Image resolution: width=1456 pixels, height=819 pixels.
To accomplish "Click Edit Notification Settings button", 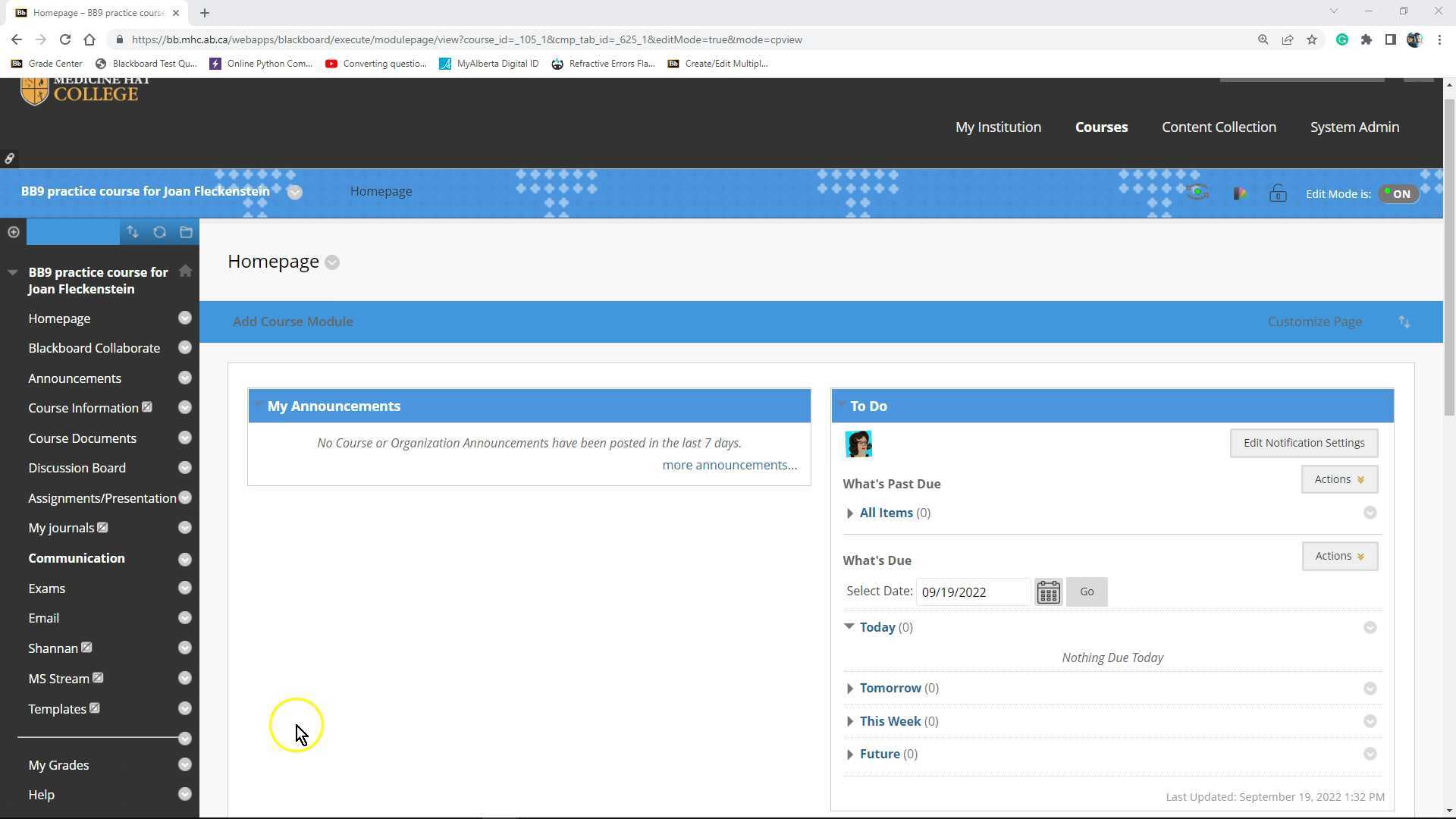I will coord(1304,443).
